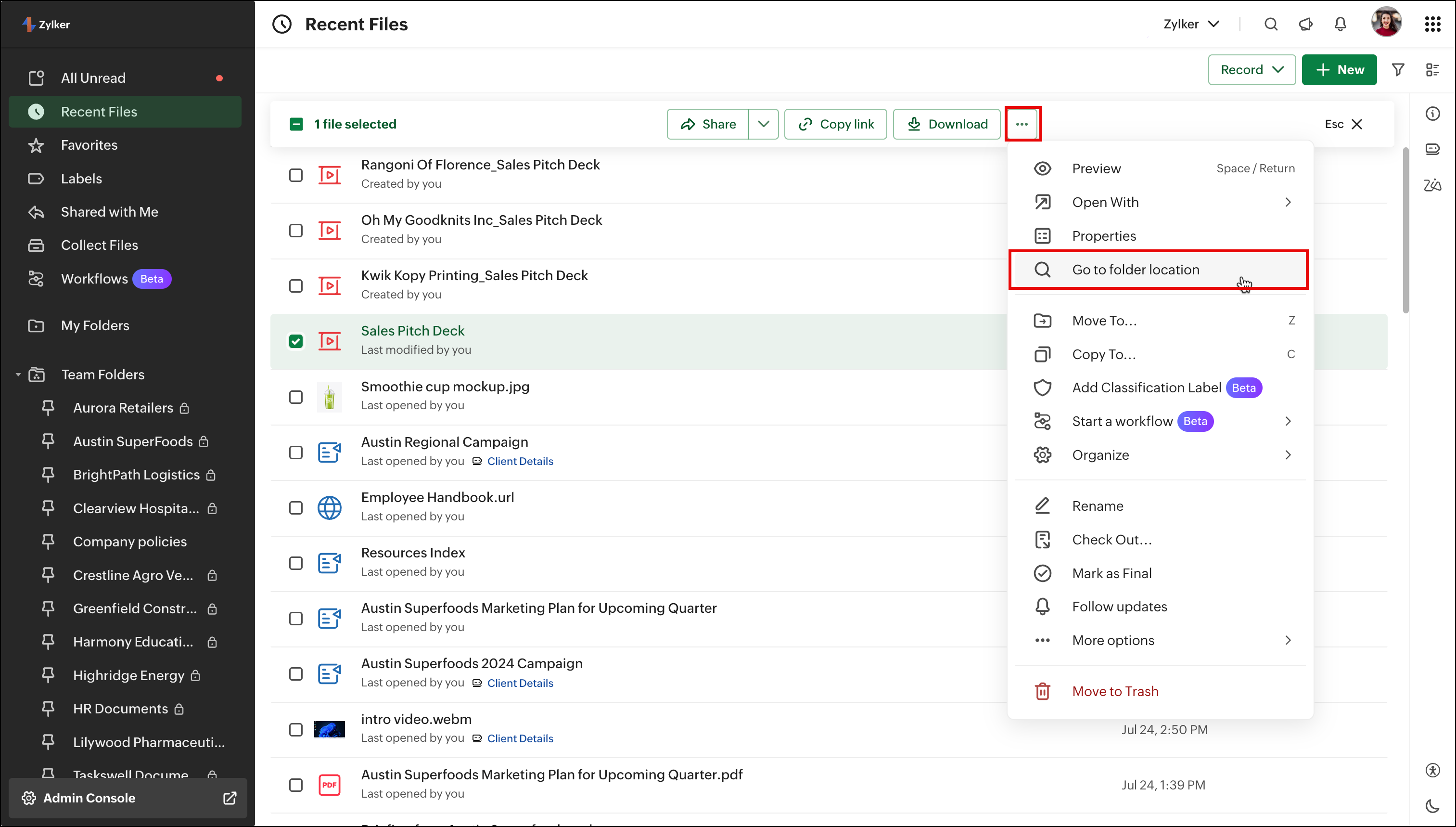This screenshot has height=827, width=1456.
Task: Uncheck the Sales Pitch Deck checkbox
Action: [x=296, y=341]
